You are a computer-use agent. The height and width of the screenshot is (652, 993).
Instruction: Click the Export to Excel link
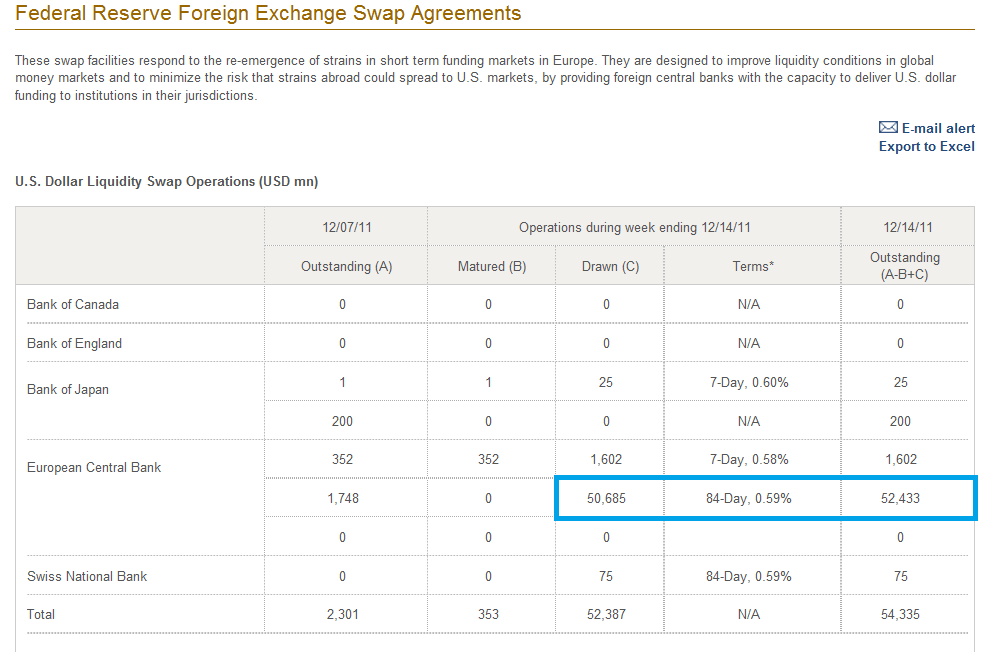pos(927,146)
